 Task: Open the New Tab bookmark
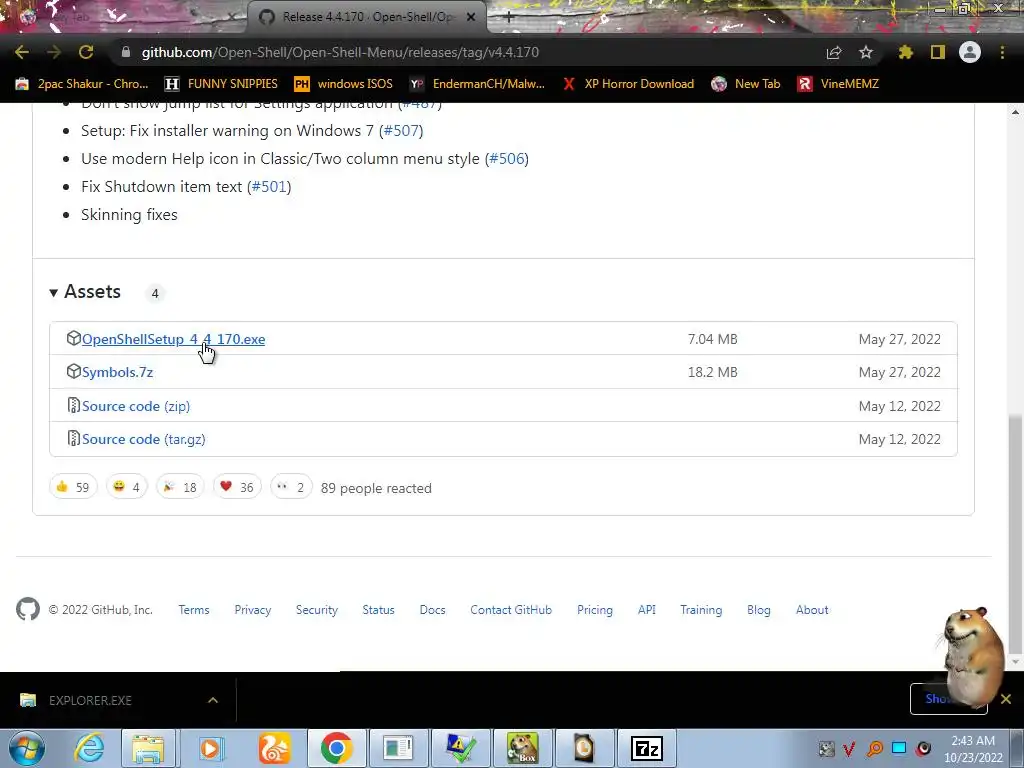pos(746,84)
